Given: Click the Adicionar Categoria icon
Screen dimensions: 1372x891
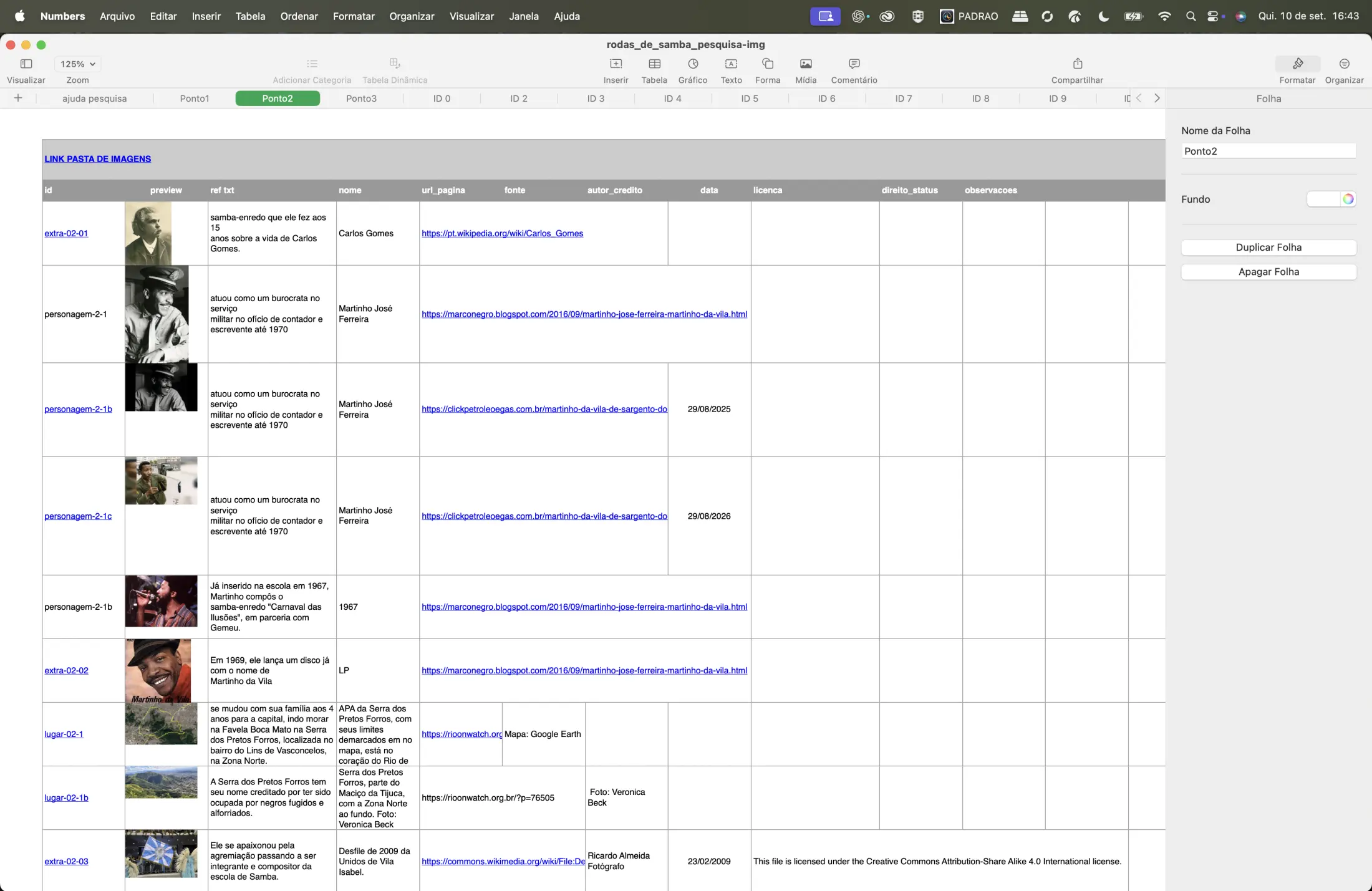Looking at the screenshot, I should click(x=312, y=64).
